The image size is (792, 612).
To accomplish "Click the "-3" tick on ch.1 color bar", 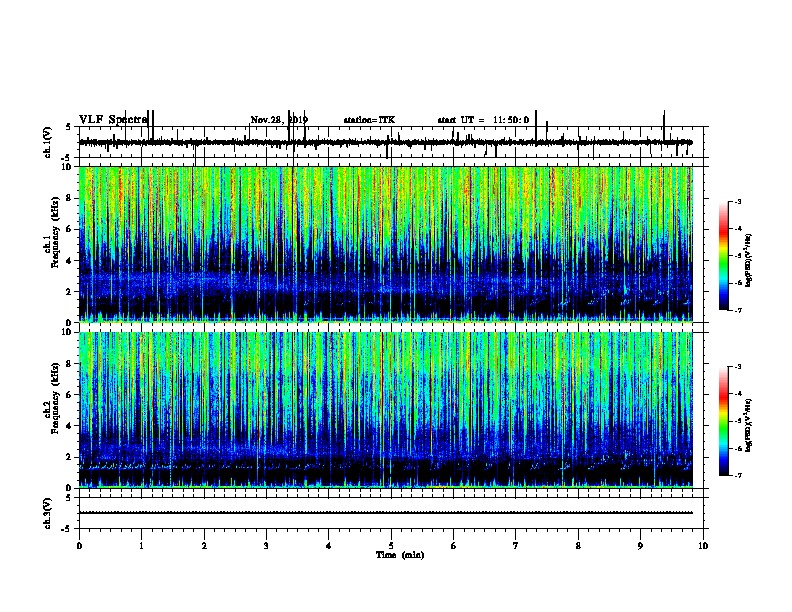I will 738,202.
